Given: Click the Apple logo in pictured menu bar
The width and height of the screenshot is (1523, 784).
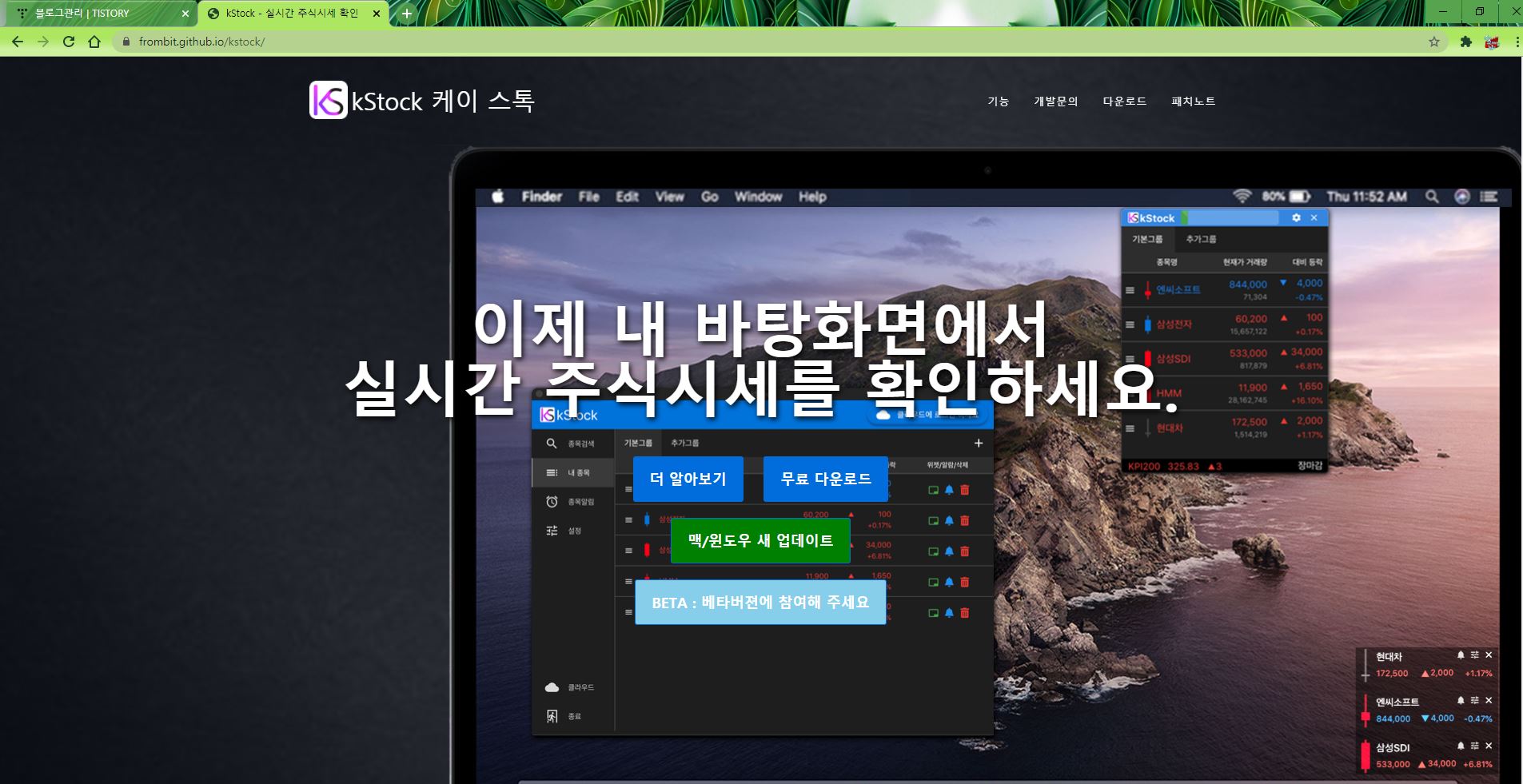Looking at the screenshot, I should (x=497, y=197).
